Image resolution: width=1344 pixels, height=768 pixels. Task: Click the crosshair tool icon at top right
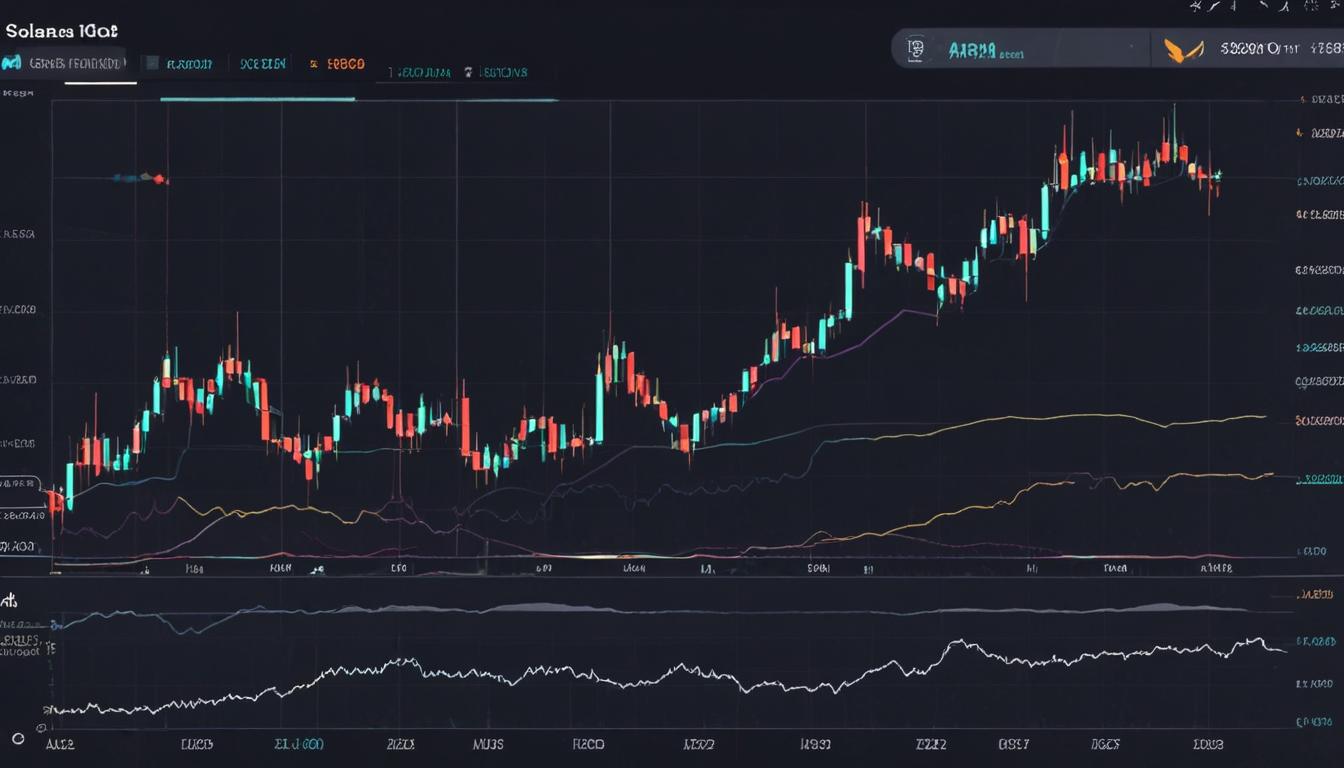click(1192, 7)
